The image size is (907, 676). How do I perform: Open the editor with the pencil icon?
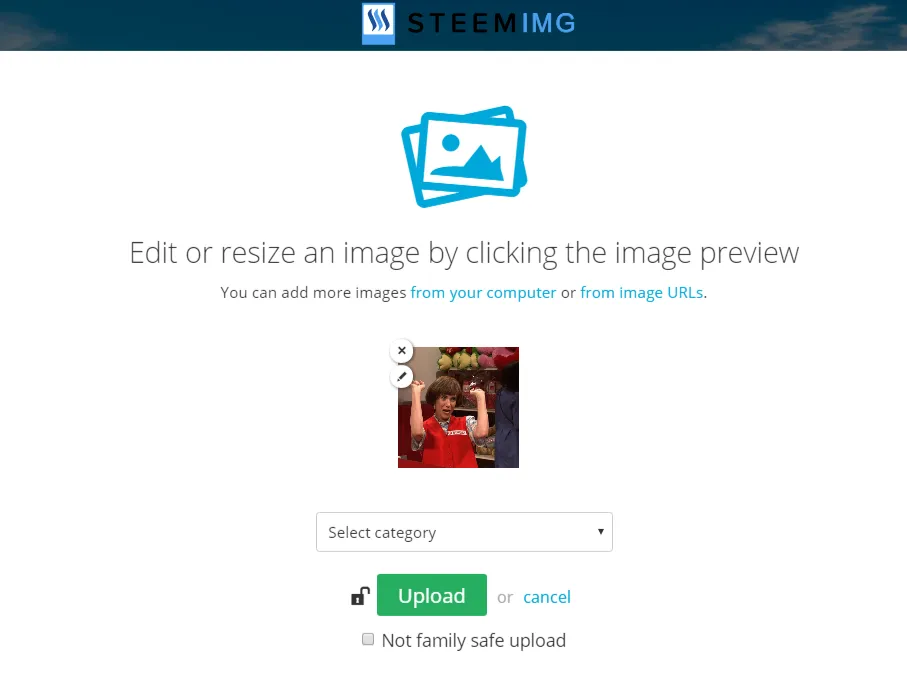402,376
